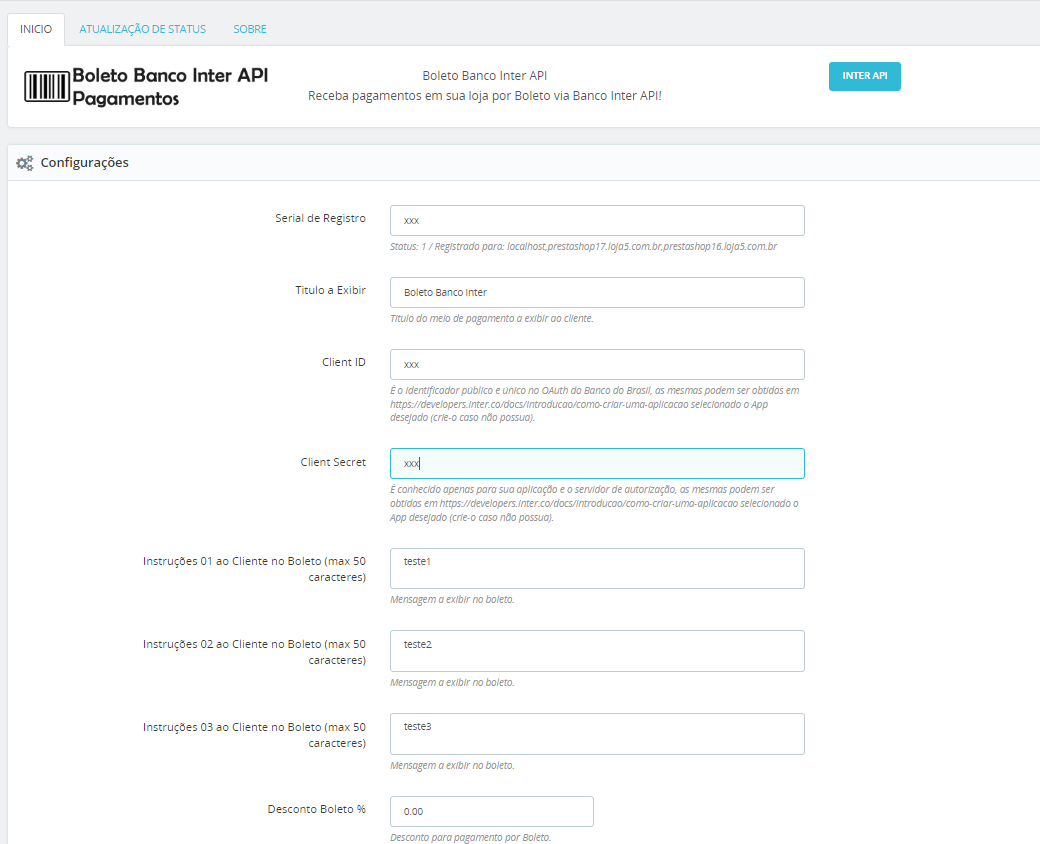The height and width of the screenshot is (844, 1040).
Task: Click the INTER API button
Action: 864,76
